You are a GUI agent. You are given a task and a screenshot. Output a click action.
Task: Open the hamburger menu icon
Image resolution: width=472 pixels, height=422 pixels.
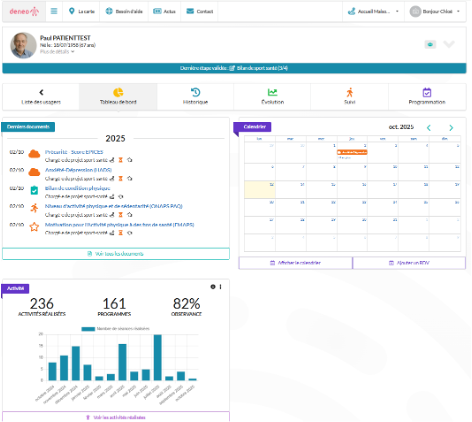point(54,11)
